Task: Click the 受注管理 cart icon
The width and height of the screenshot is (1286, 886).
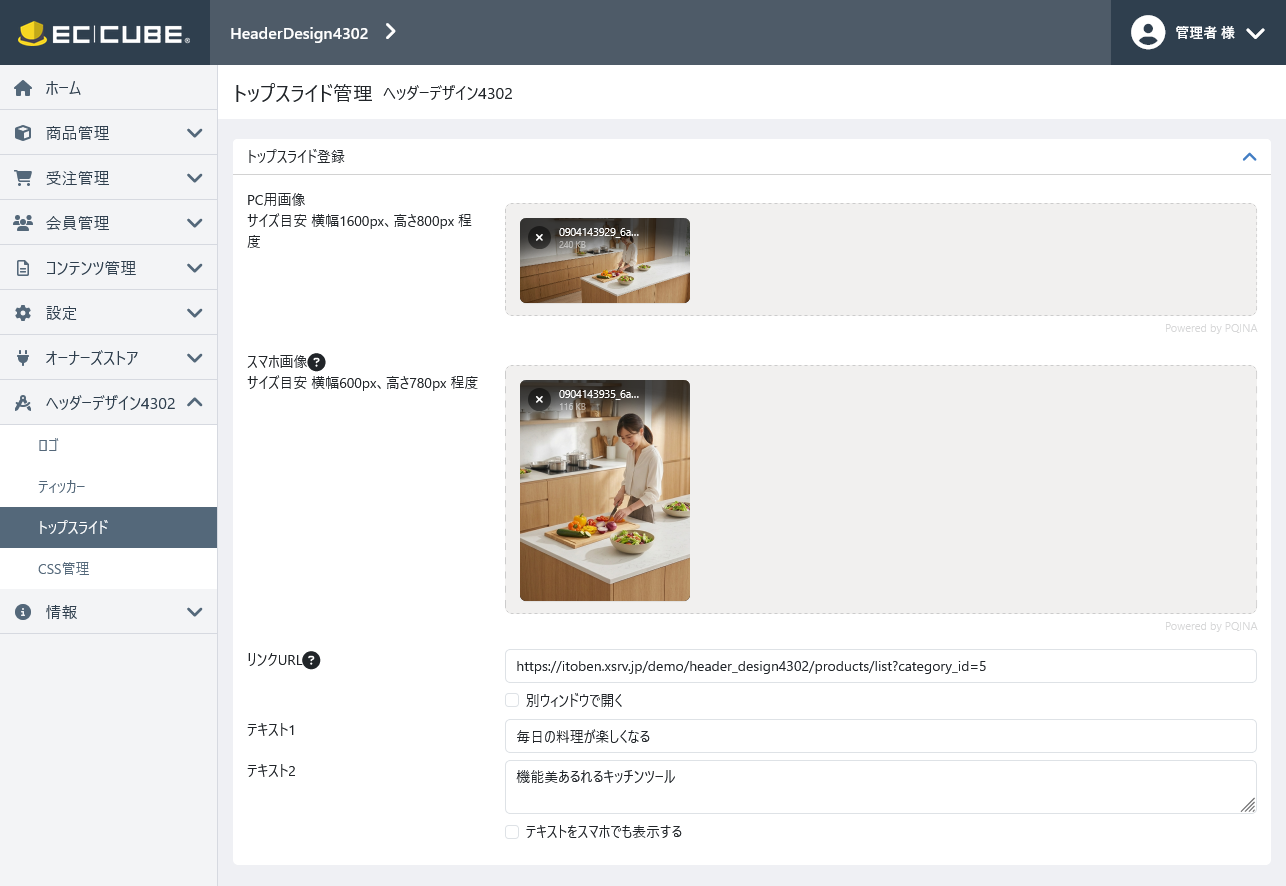Action: point(23,178)
